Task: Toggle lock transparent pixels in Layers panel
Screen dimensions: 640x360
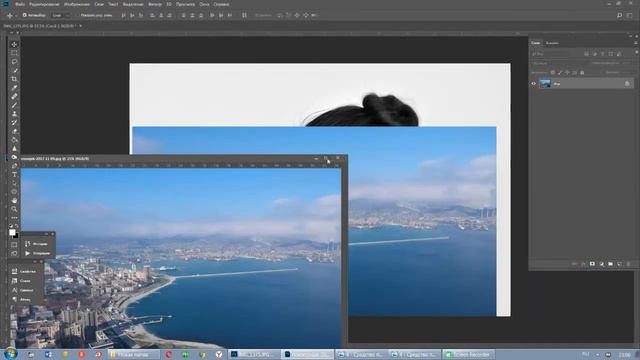Action: (553, 72)
